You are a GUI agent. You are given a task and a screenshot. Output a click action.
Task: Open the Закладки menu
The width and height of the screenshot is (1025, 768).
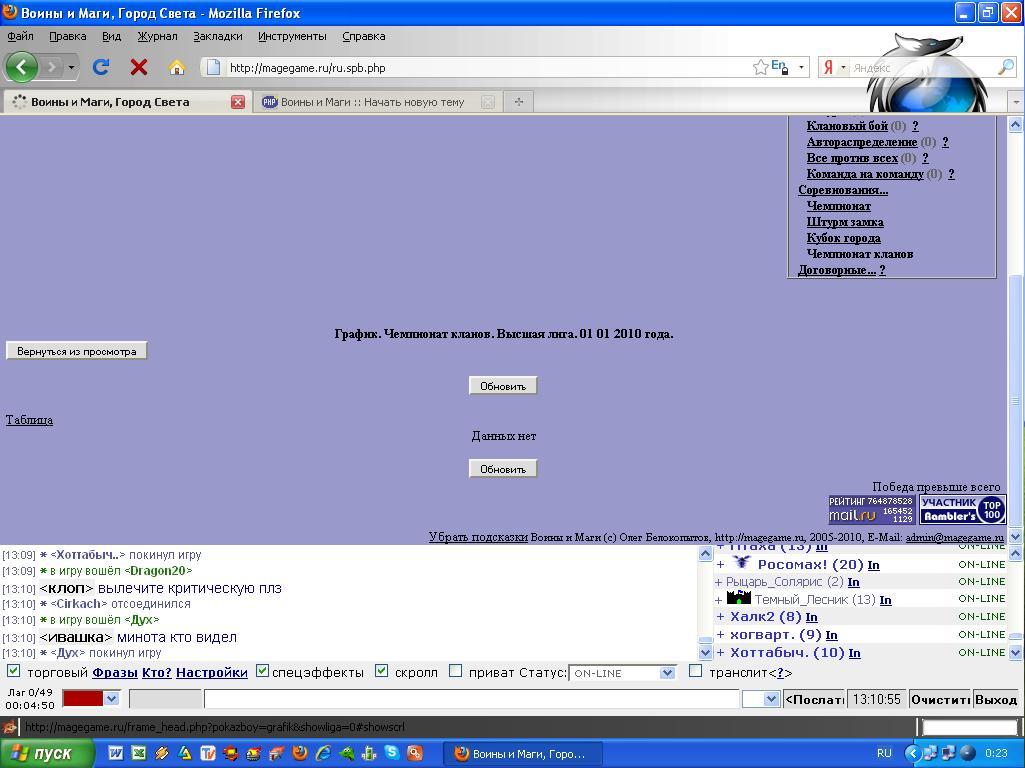pos(218,37)
